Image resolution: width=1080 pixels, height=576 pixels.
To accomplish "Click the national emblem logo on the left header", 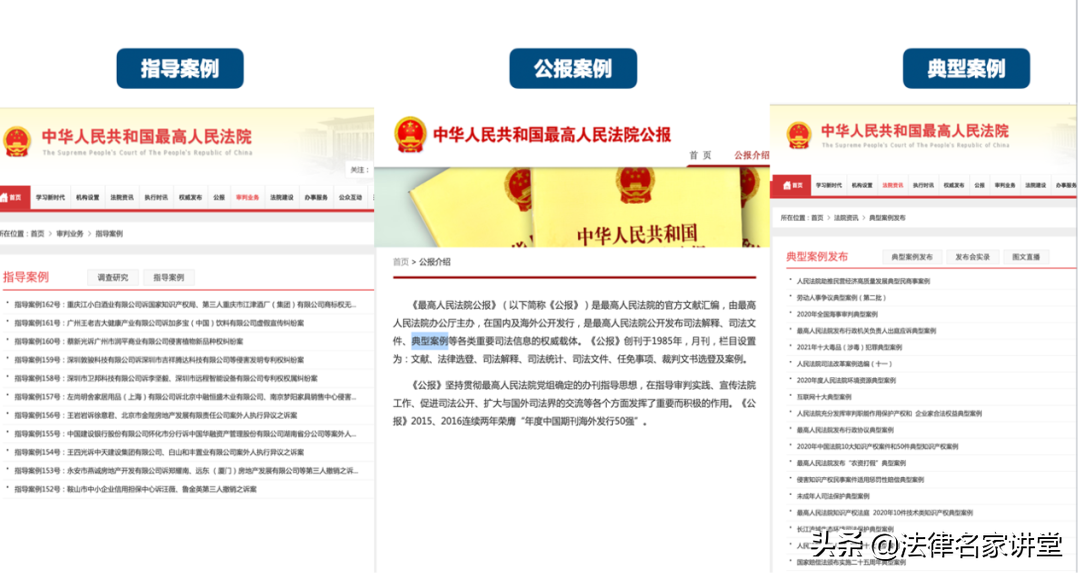I will click(20, 135).
